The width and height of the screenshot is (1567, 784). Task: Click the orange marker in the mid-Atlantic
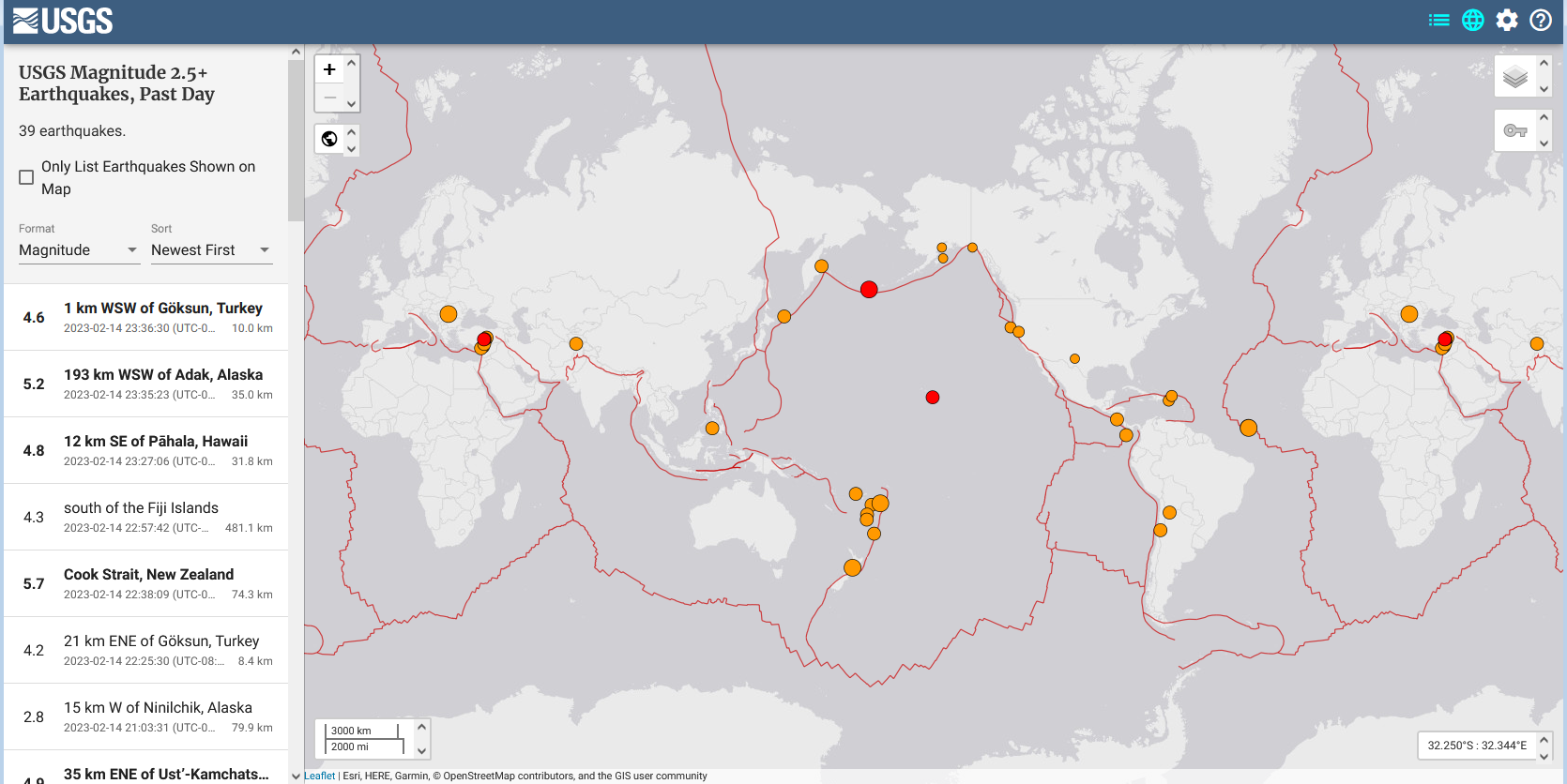tap(1248, 428)
